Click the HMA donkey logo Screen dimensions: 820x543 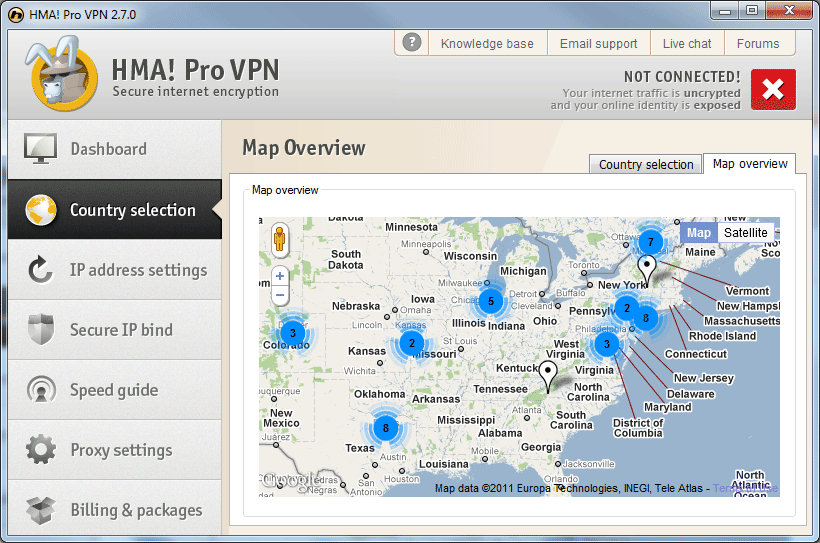62,73
